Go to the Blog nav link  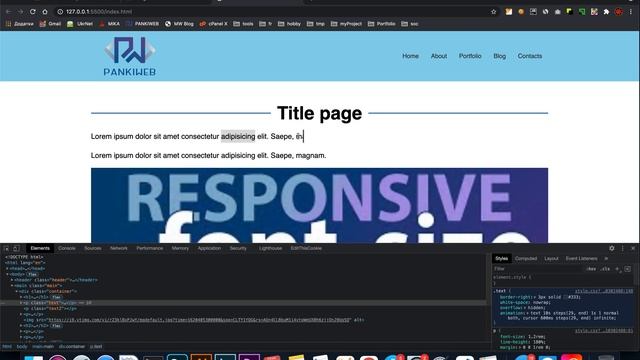click(499, 56)
